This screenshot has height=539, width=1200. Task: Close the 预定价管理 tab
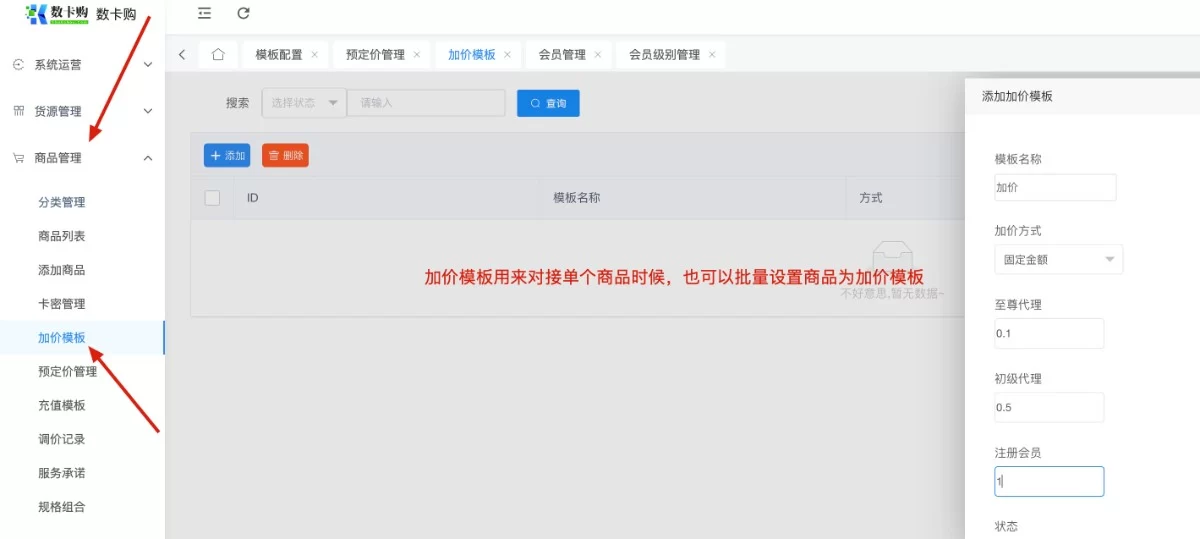pyautogui.click(x=417, y=55)
